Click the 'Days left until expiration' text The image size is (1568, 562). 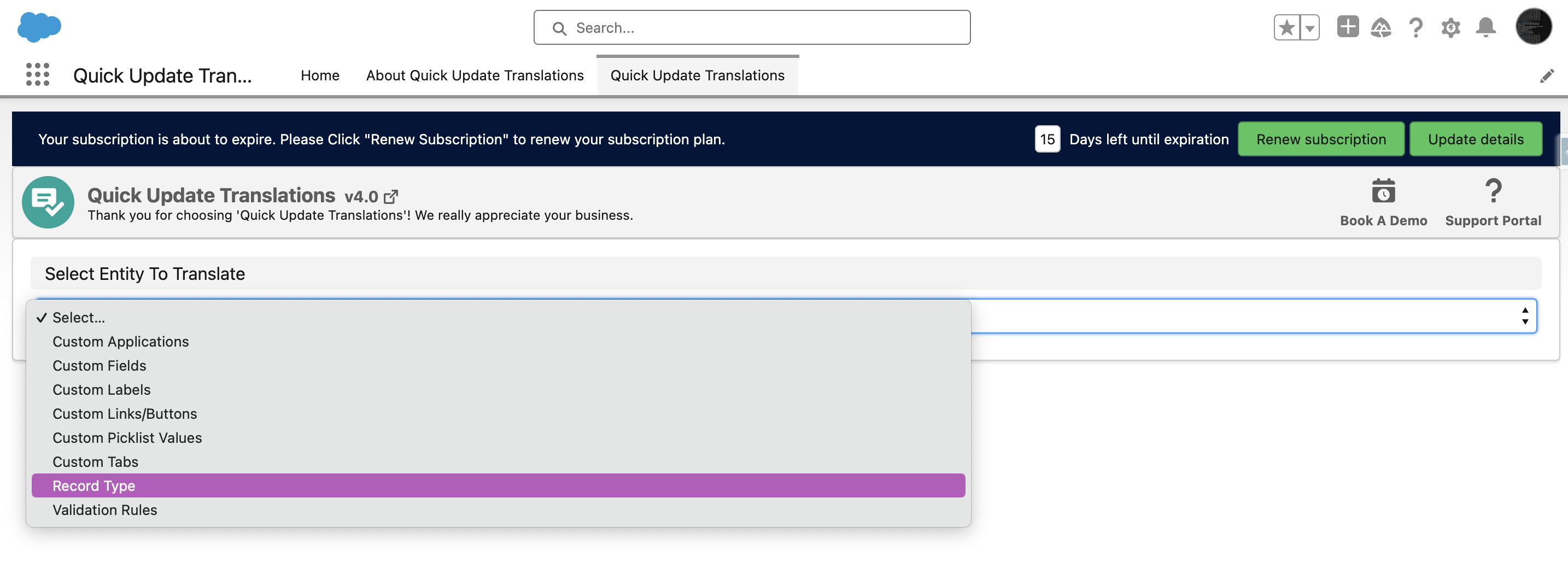[x=1149, y=139]
